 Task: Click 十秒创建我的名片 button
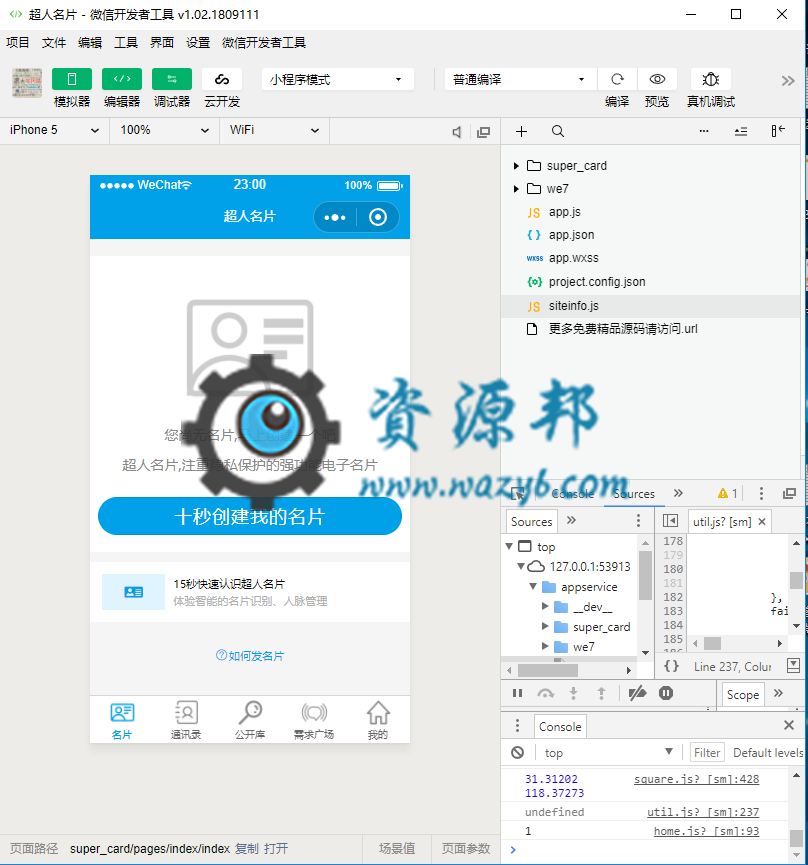point(250,516)
